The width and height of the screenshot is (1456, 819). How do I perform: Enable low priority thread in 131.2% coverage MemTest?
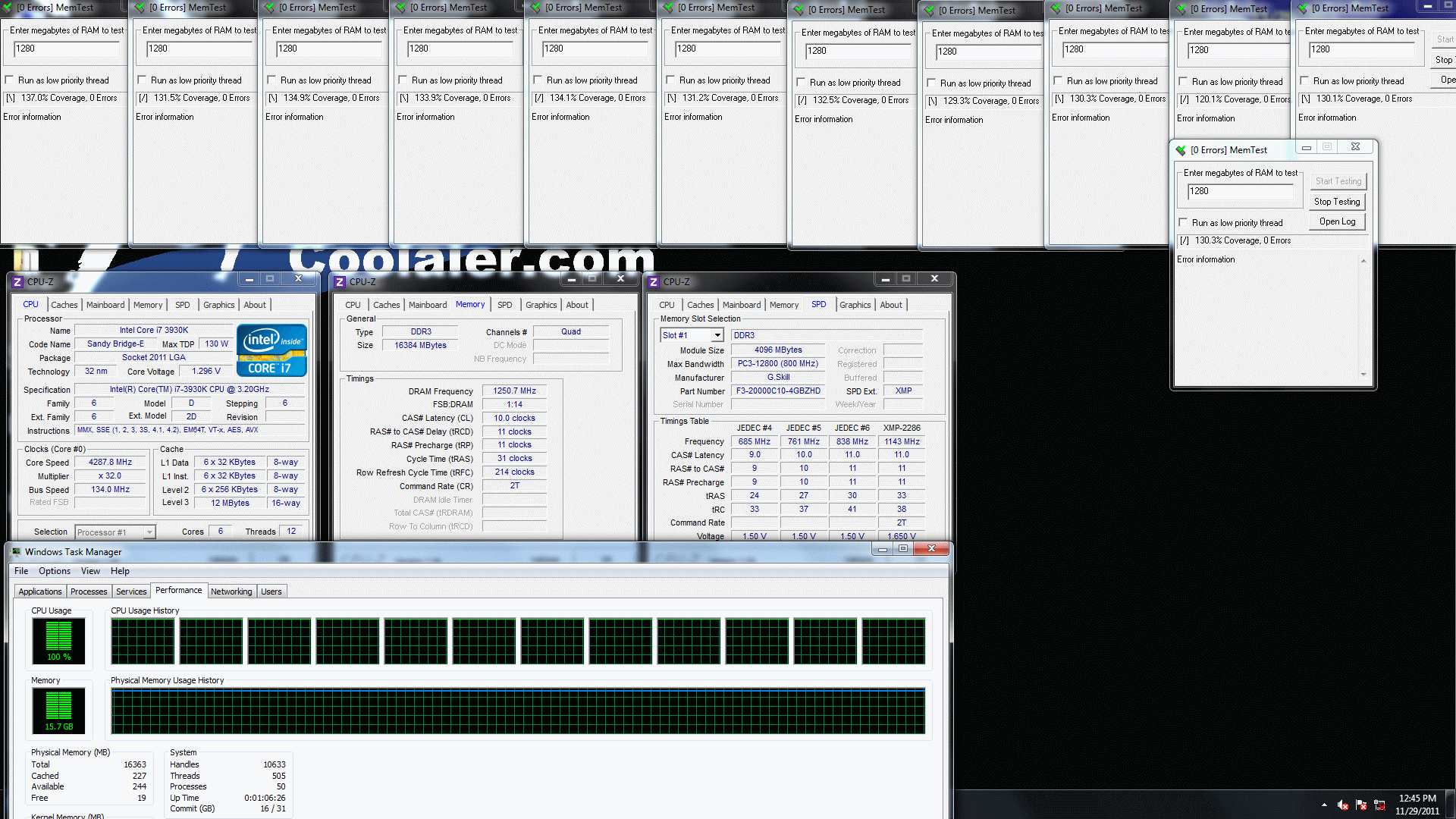point(670,80)
